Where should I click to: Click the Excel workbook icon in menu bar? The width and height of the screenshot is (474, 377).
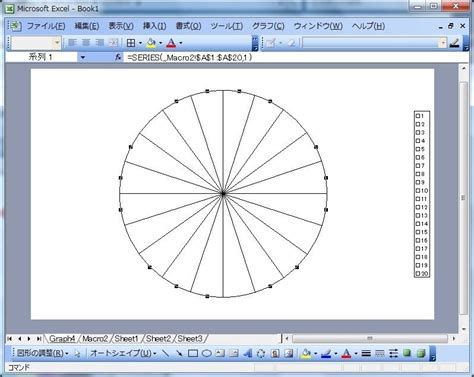15,26
